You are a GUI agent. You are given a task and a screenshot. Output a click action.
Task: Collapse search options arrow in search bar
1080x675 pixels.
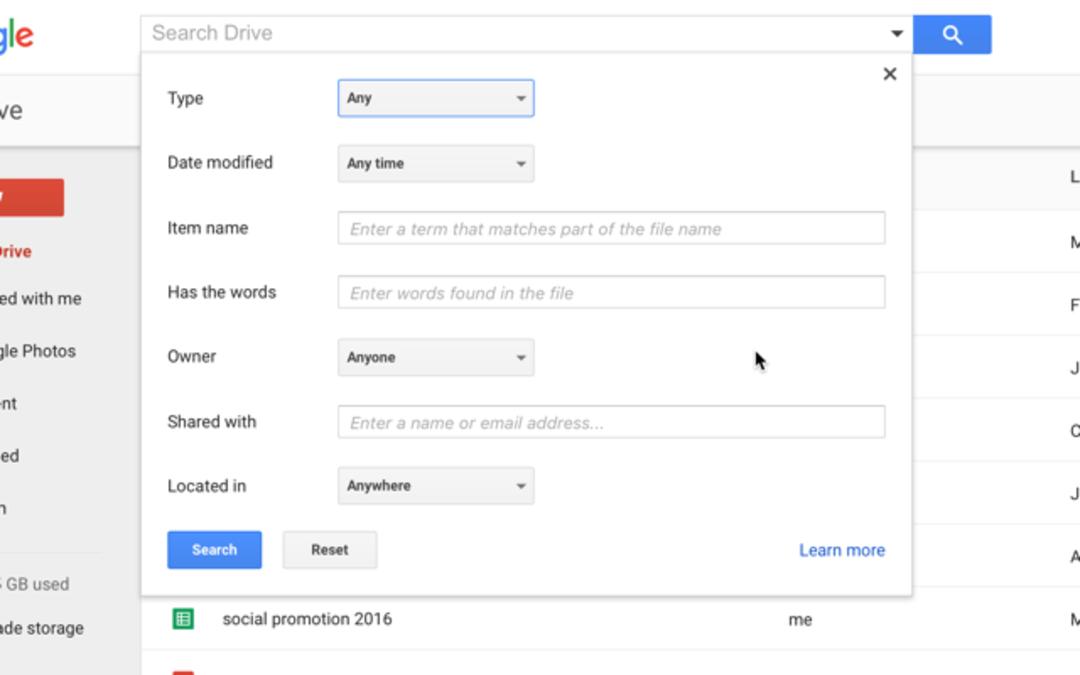pos(896,33)
